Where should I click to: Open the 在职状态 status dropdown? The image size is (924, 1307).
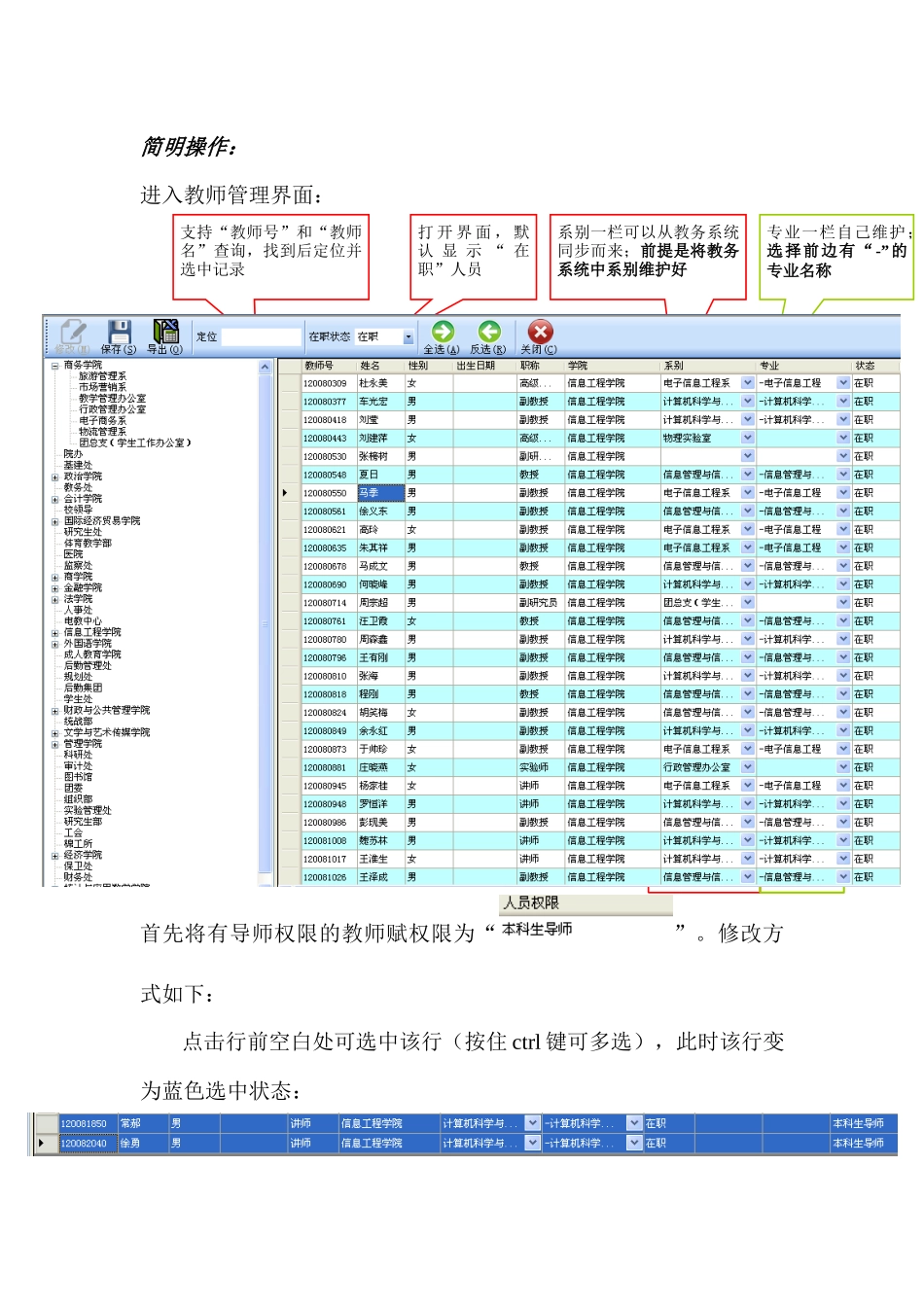[x=409, y=337]
